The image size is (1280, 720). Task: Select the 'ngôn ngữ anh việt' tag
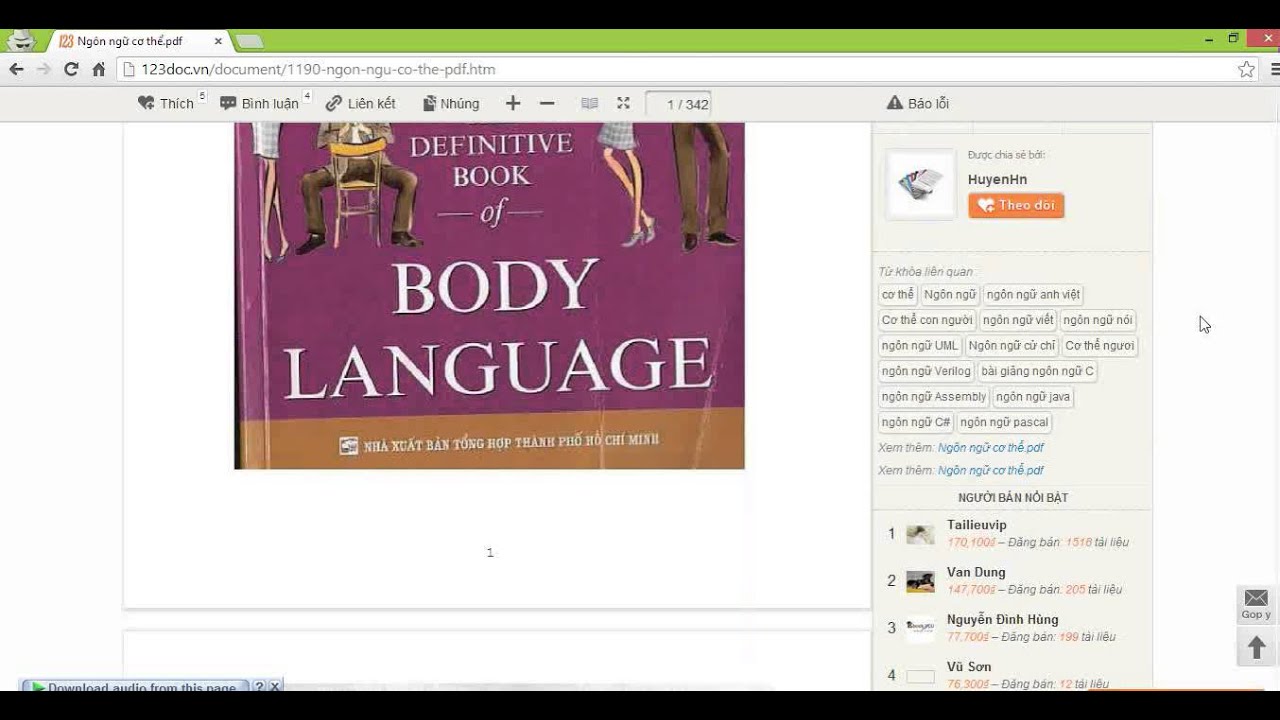click(x=1033, y=295)
